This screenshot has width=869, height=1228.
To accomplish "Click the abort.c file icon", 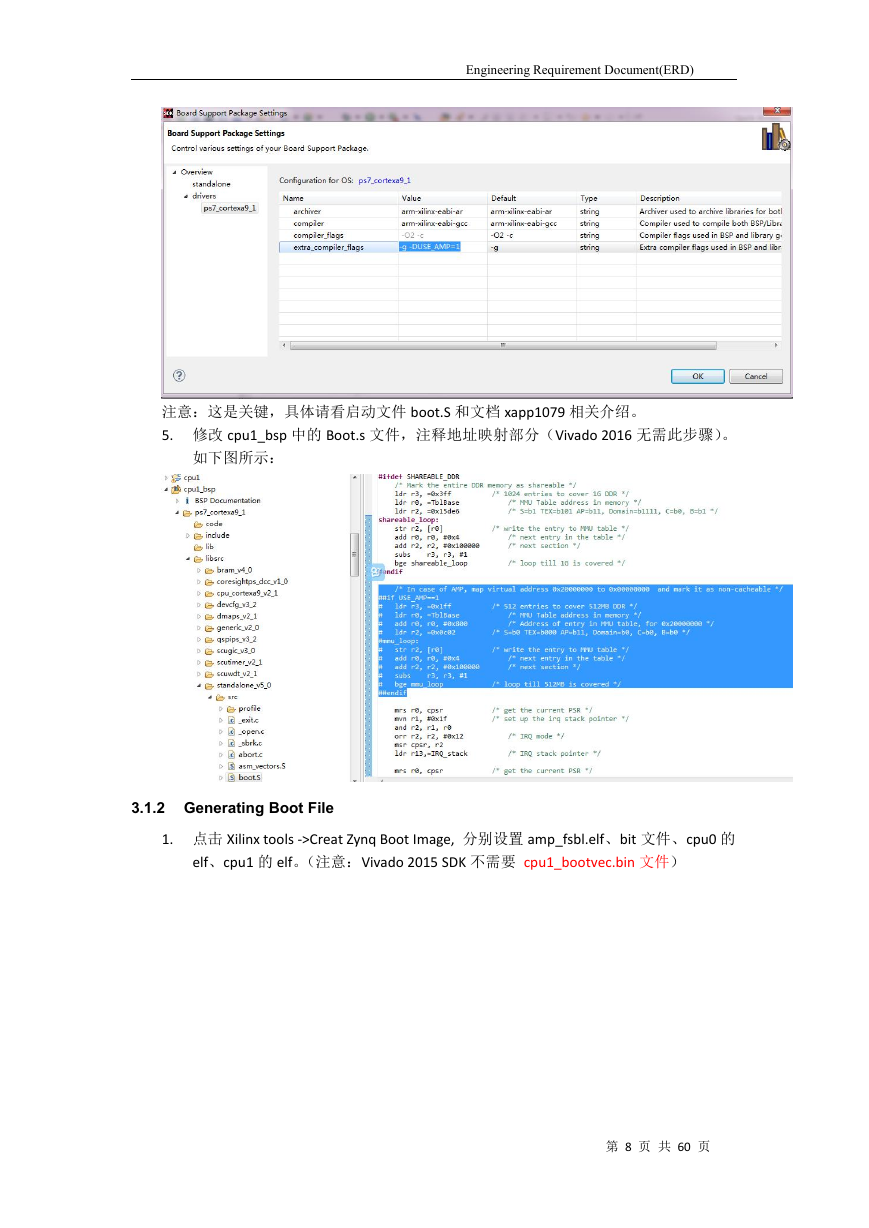I will 231,754.
